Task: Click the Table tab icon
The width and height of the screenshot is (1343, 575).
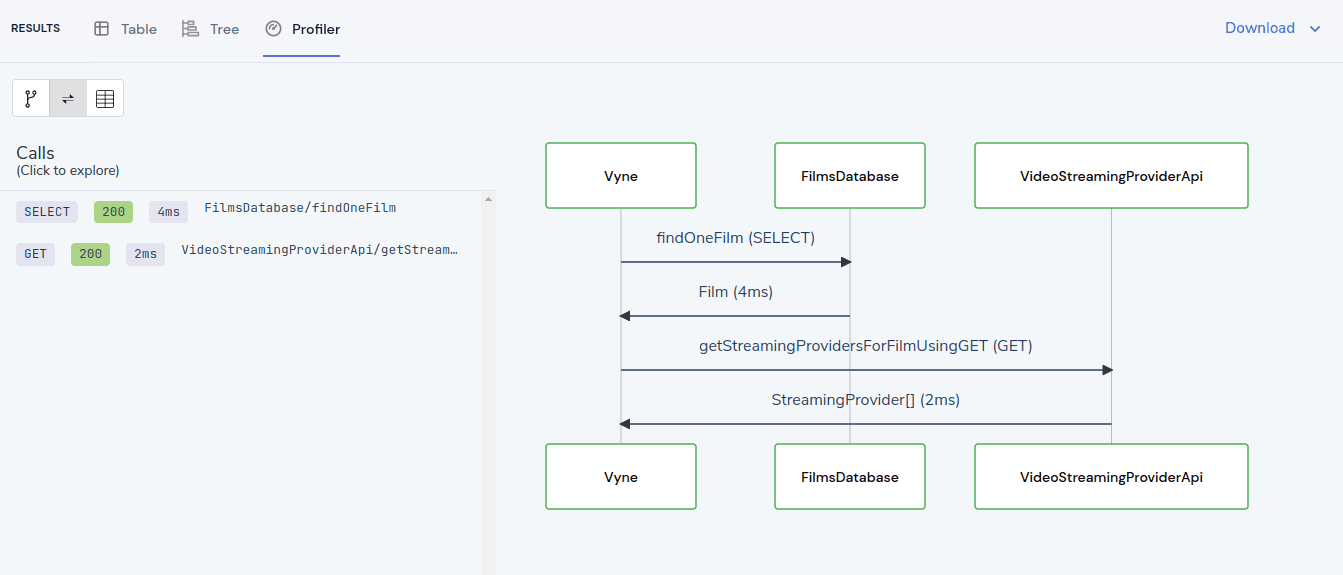Action: coord(102,29)
